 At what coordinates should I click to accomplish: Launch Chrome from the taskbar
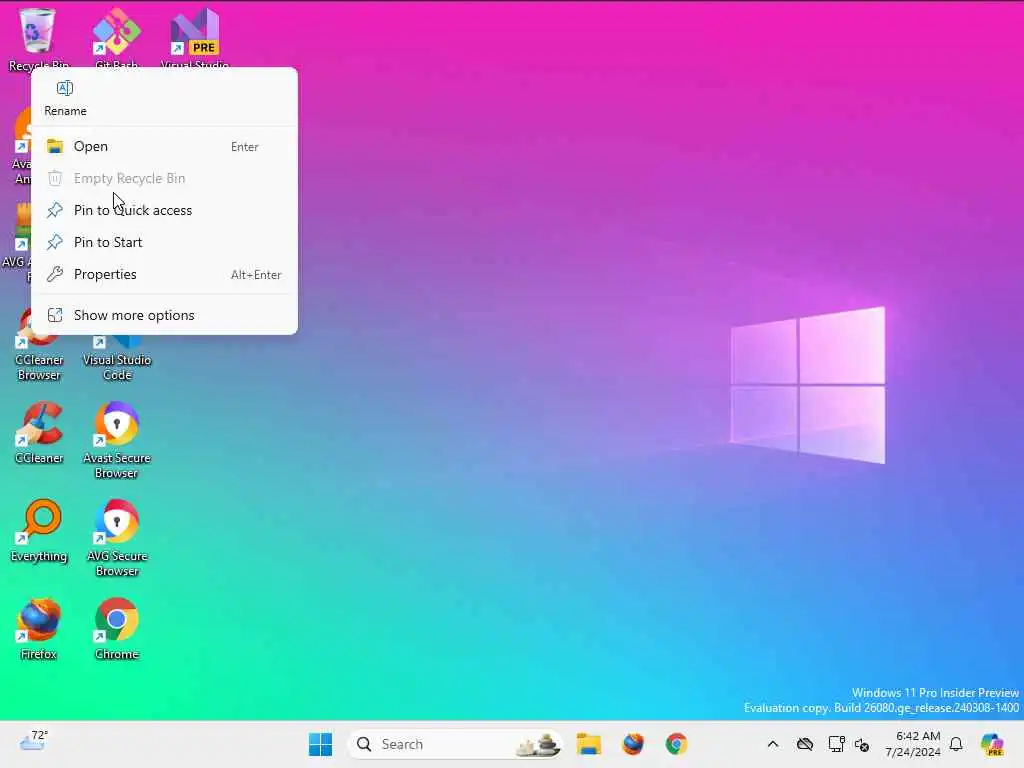pos(676,744)
